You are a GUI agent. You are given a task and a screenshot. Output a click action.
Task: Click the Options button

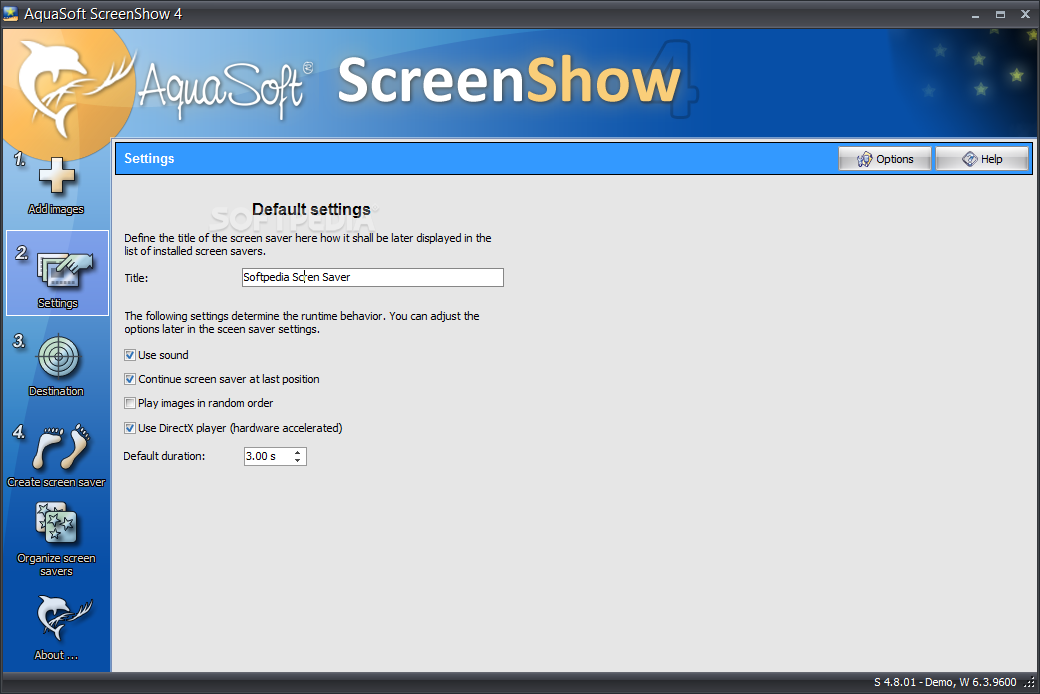click(885, 159)
